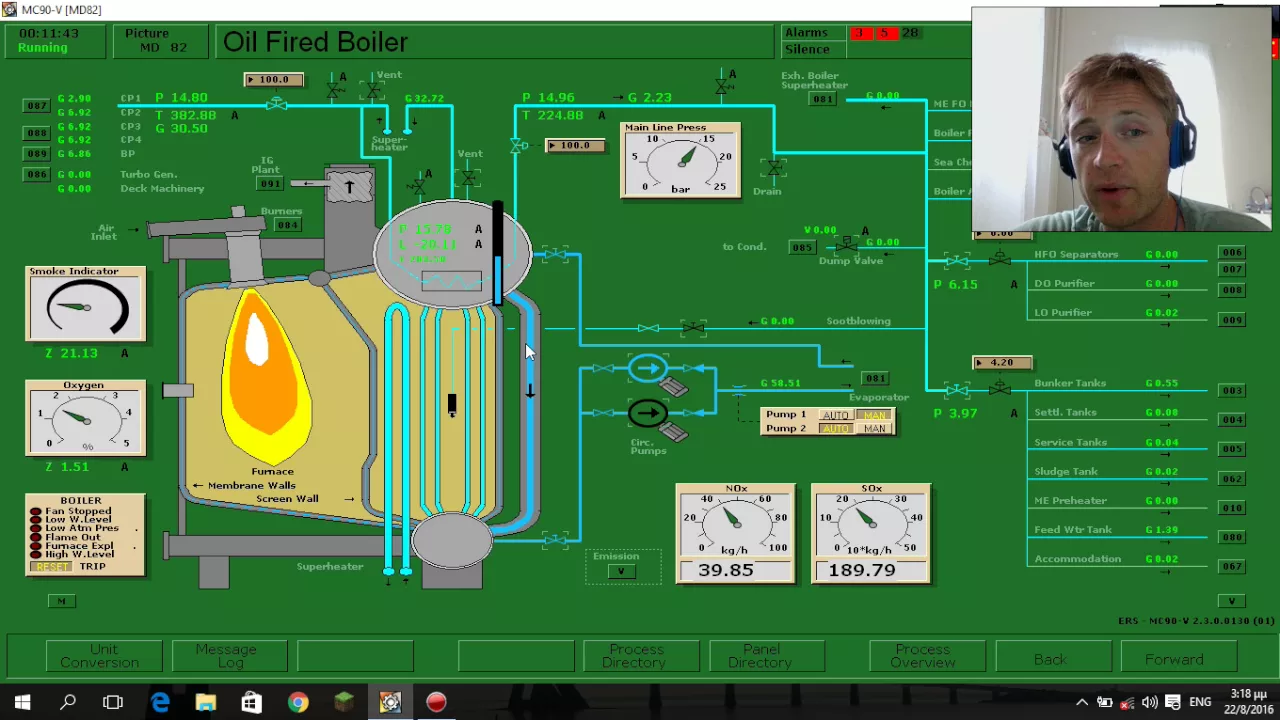Jump to picture 091 IG Plant

point(270,184)
